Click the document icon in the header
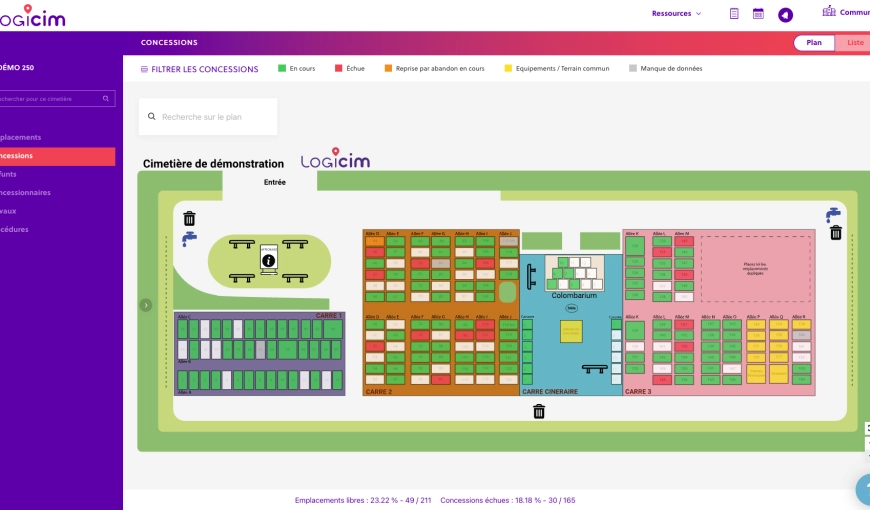This screenshot has height=510, width=870. click(x=734, y=14)
